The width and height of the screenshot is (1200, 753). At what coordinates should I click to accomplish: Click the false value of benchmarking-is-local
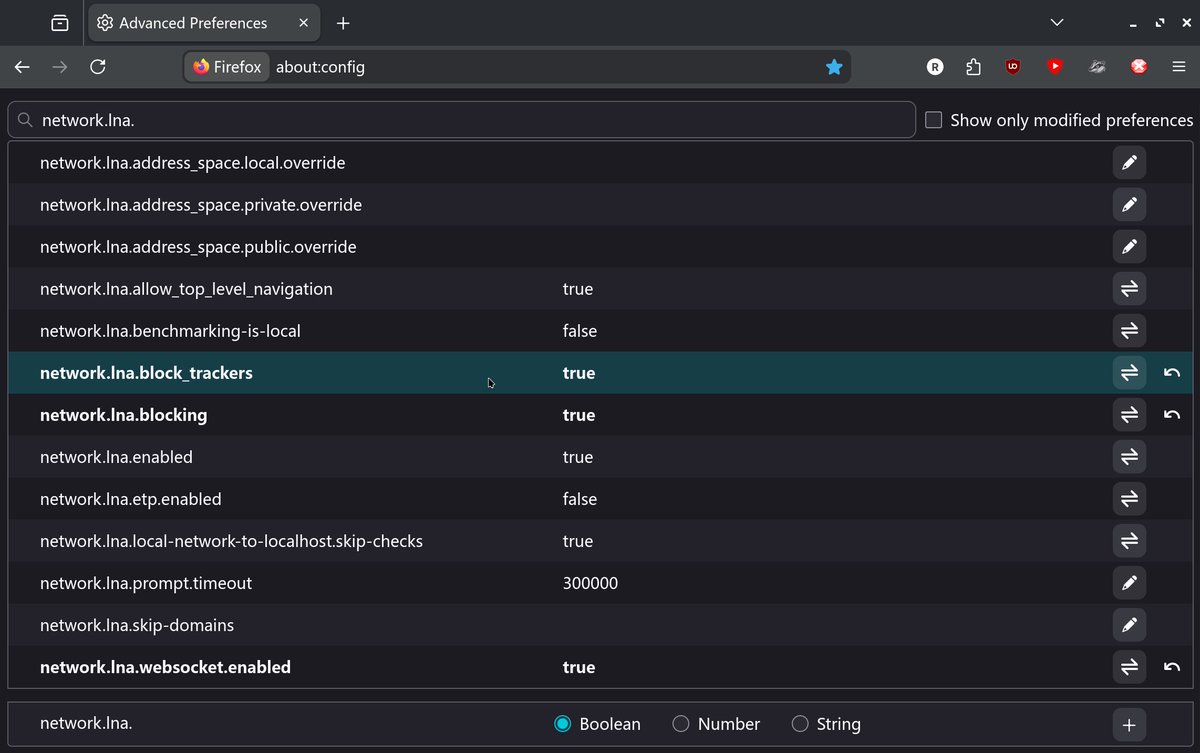[x=580, y=331]
